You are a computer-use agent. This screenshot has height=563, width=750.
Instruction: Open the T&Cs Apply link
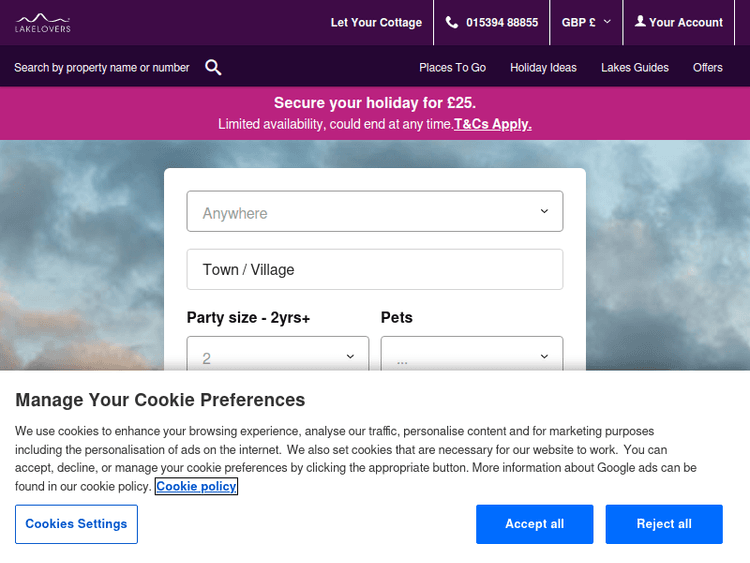click(x=492, y=124)
